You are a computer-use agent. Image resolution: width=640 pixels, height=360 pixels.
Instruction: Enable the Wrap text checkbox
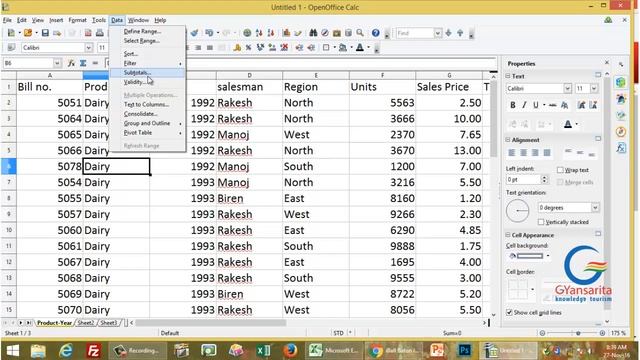560,170
